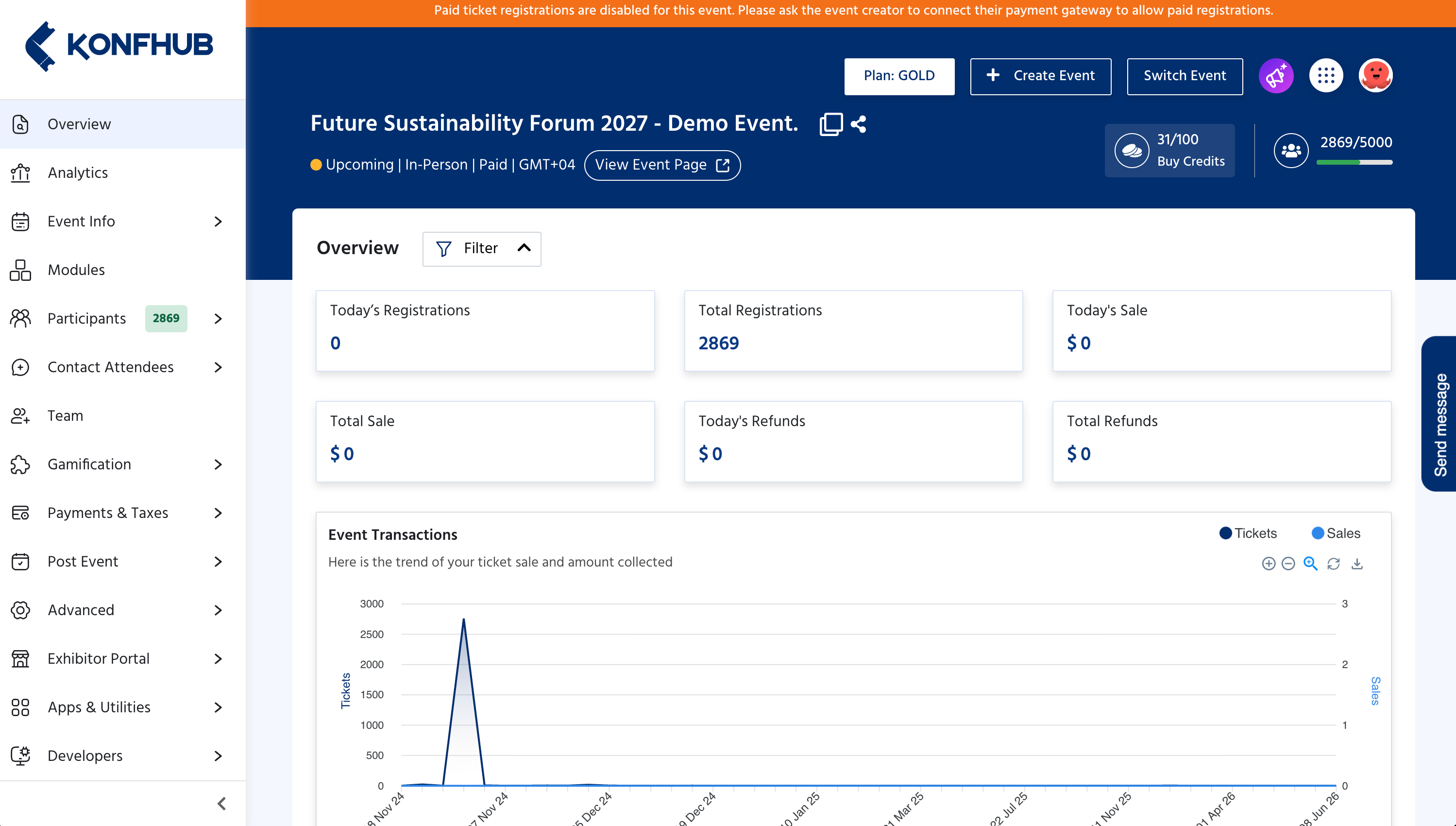Screen dimensions: 1456x826
Task: Toggle Tickets series in chart legend
Action: (1248, 533)
